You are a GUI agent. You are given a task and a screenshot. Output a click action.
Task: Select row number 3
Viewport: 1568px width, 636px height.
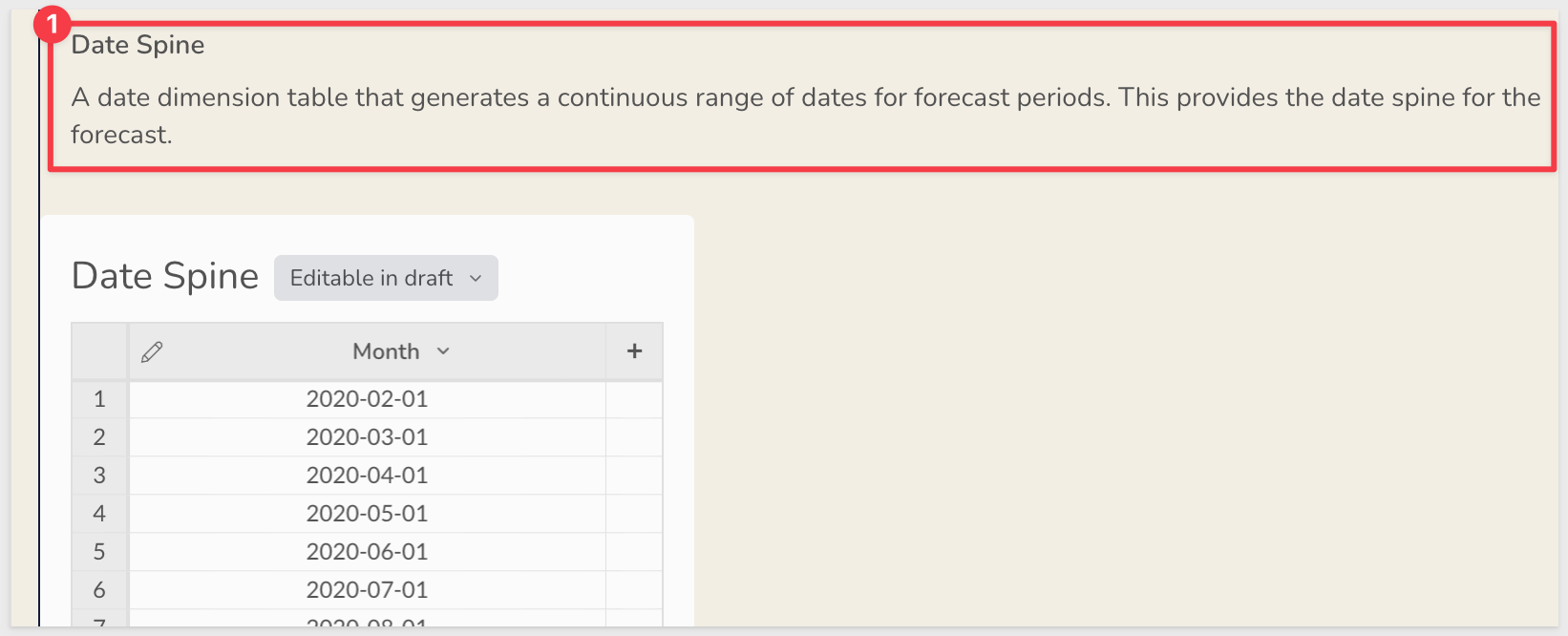click(x=99, y=476)
